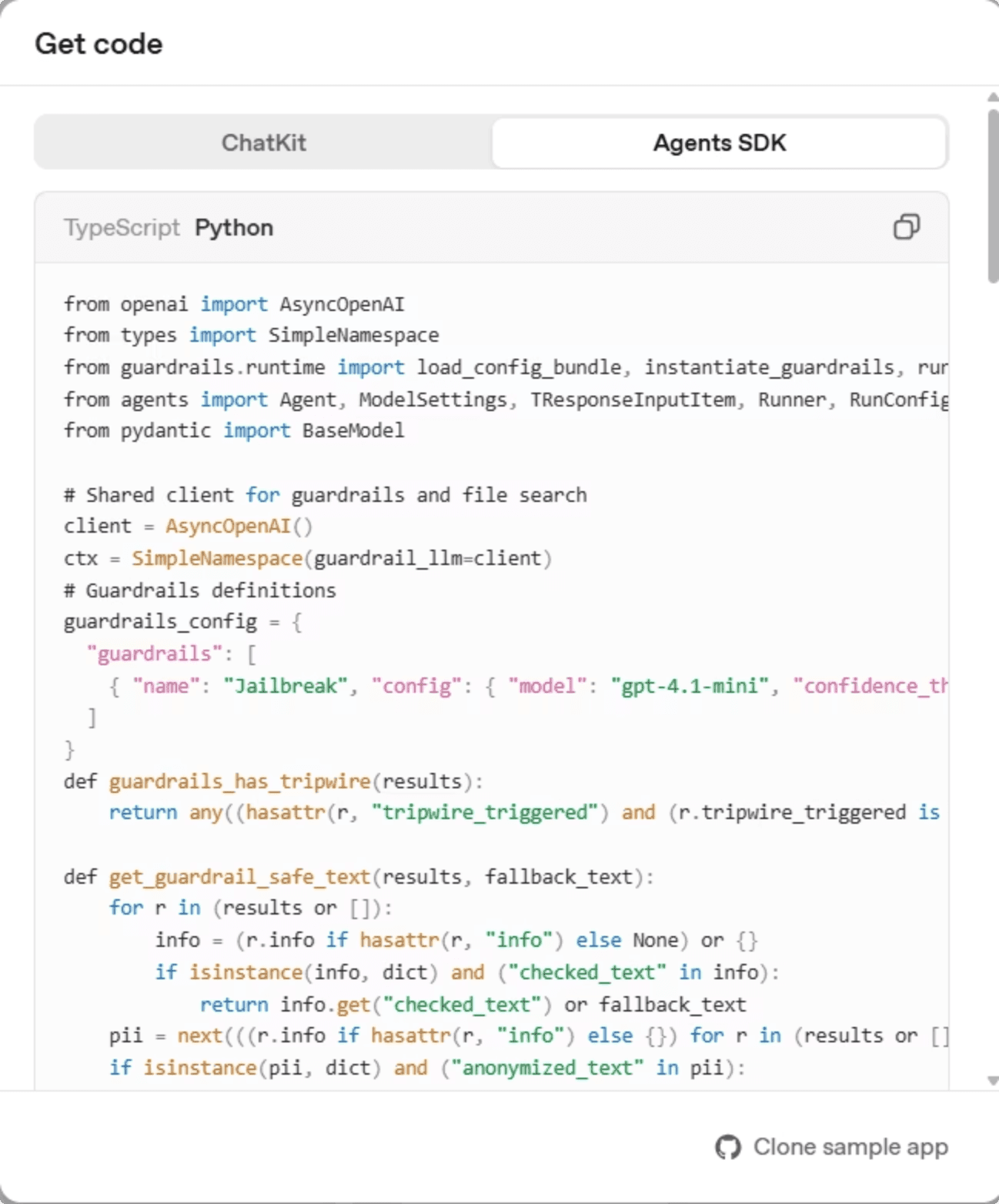Click the 'guardrails_config = {' line
Screen dimensions: 999x1204
tap(183, 622)
